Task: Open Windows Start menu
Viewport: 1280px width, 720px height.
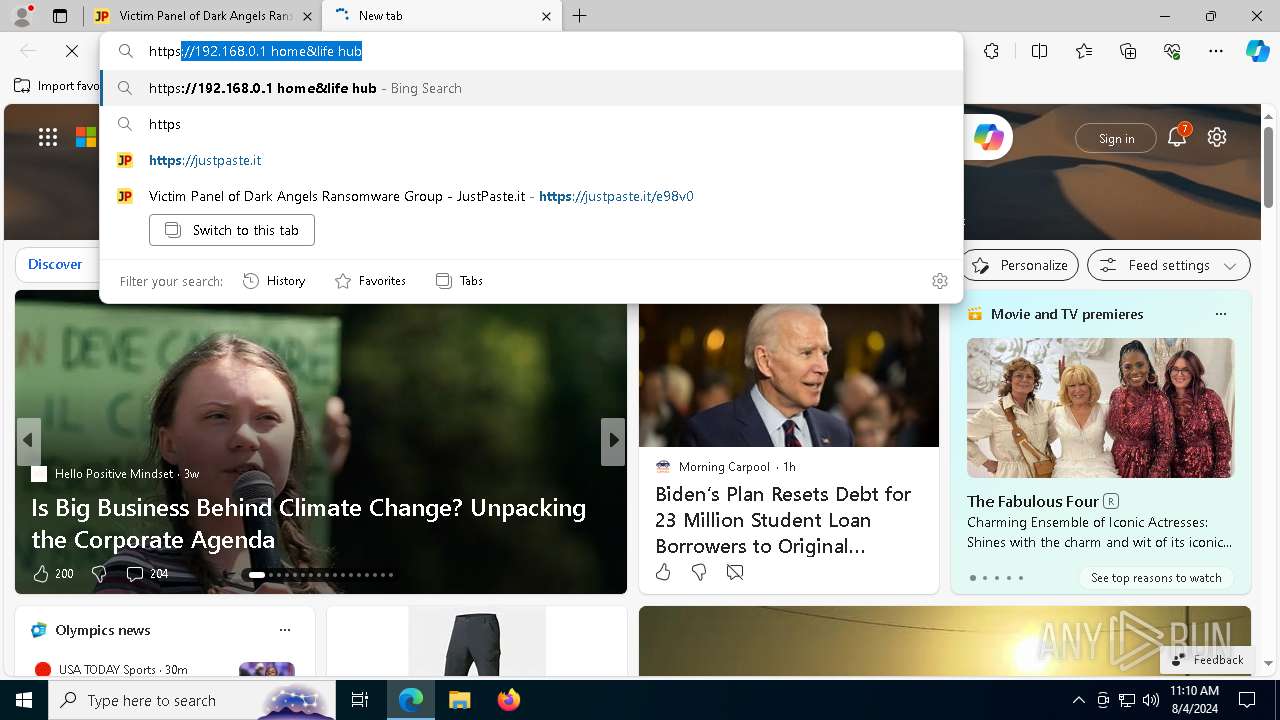Action: point(24,700)
